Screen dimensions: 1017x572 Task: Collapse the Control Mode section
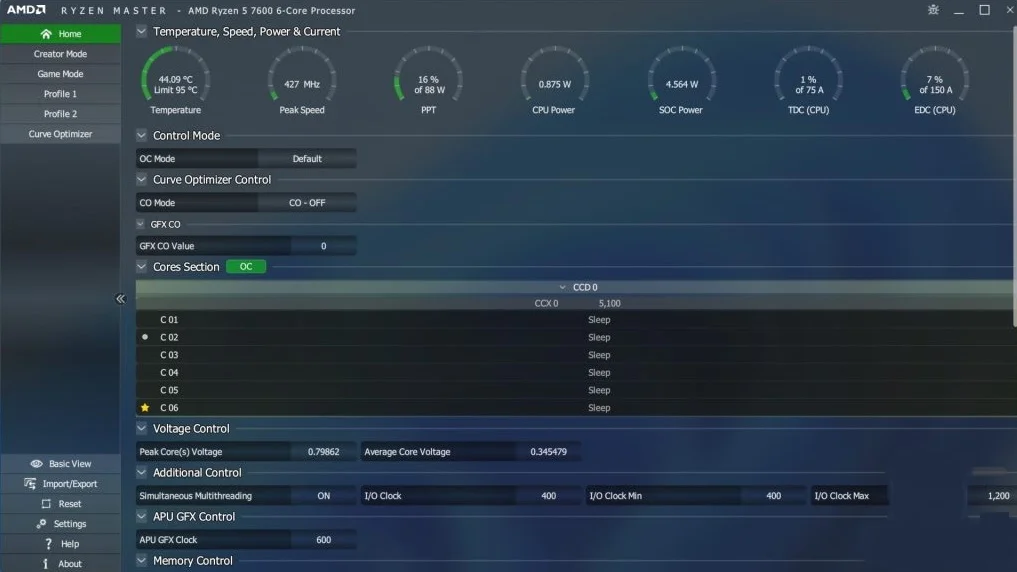(141, 136)
